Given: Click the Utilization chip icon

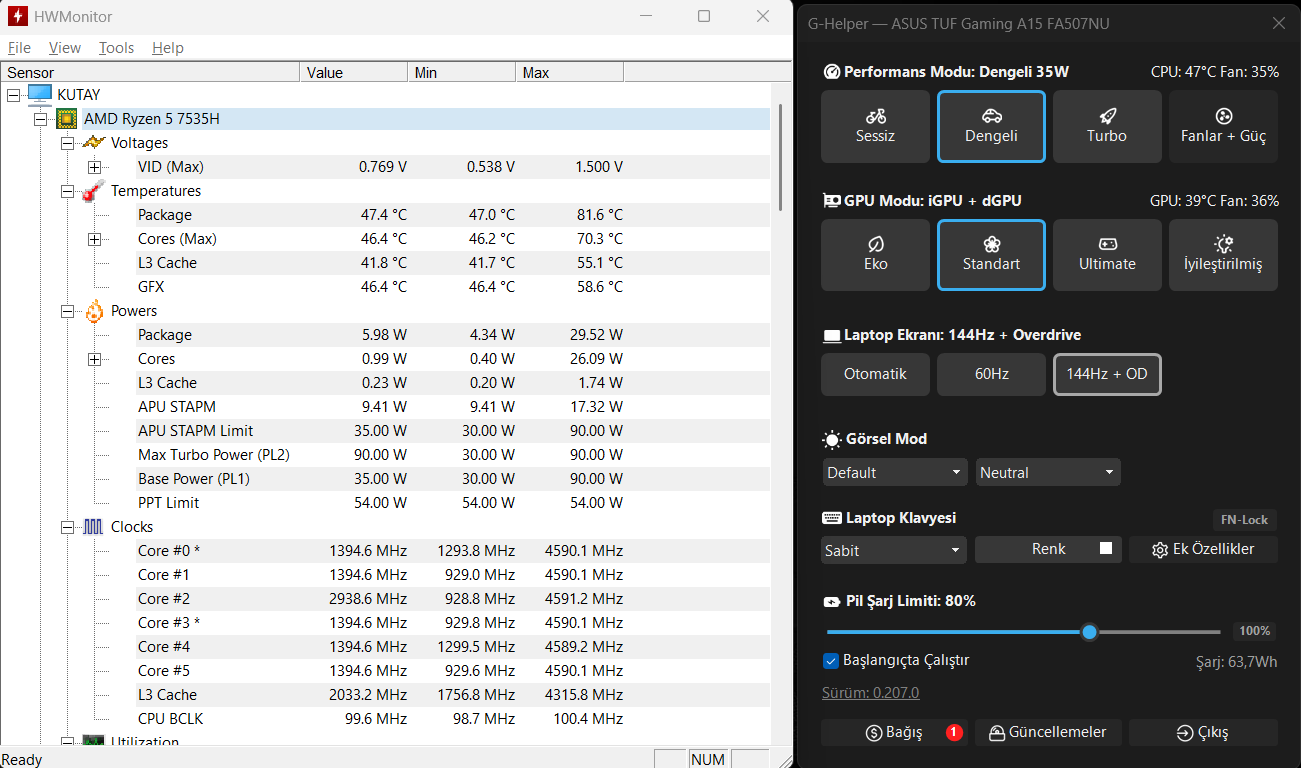Looking at the screenshot, I should [x=93, y=742].
